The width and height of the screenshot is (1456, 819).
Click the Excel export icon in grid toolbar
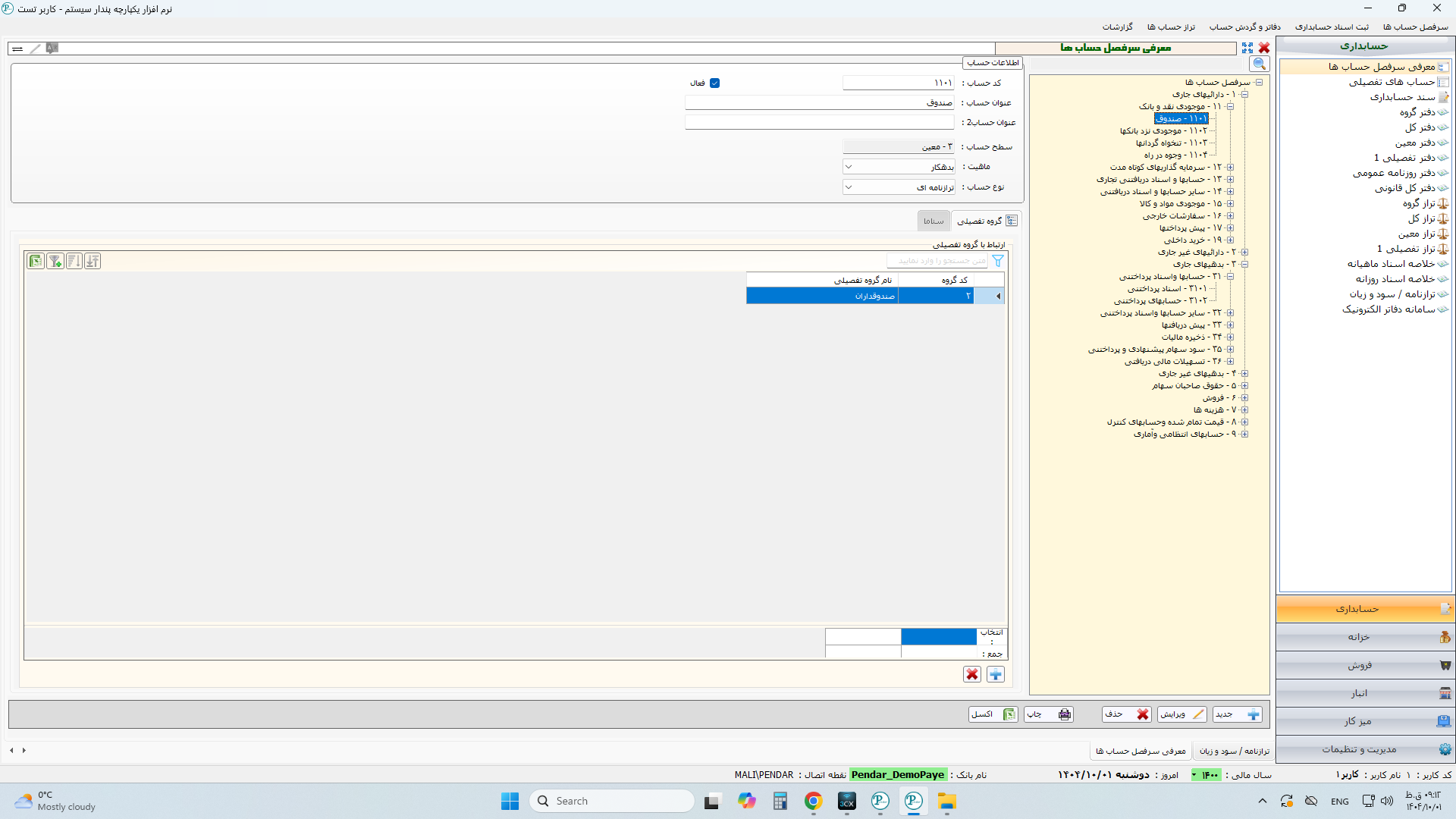click(36, 261)
